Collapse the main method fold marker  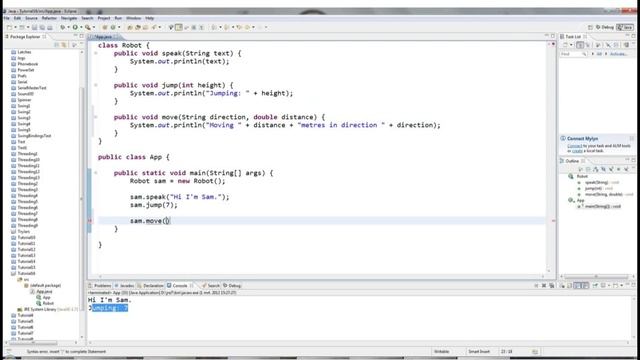point(96,173)
